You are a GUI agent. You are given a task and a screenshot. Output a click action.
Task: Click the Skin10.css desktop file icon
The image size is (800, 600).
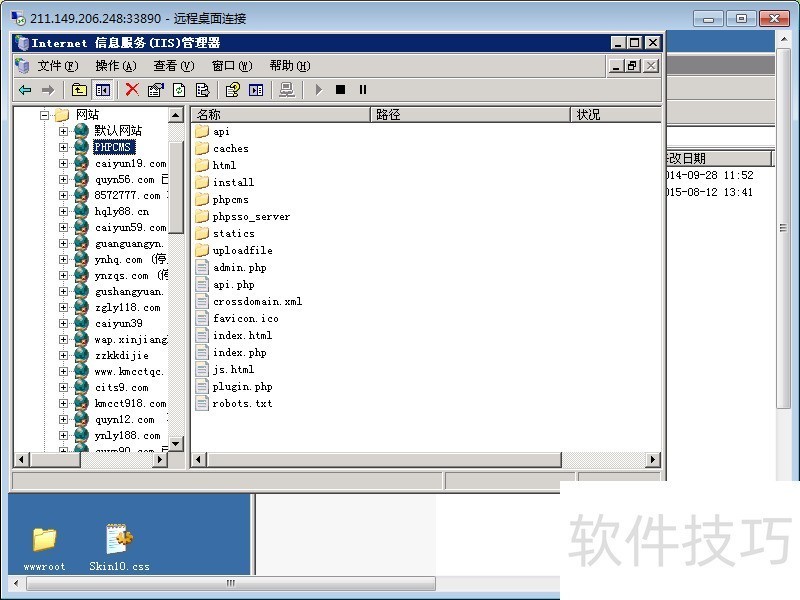coord(119,548)
